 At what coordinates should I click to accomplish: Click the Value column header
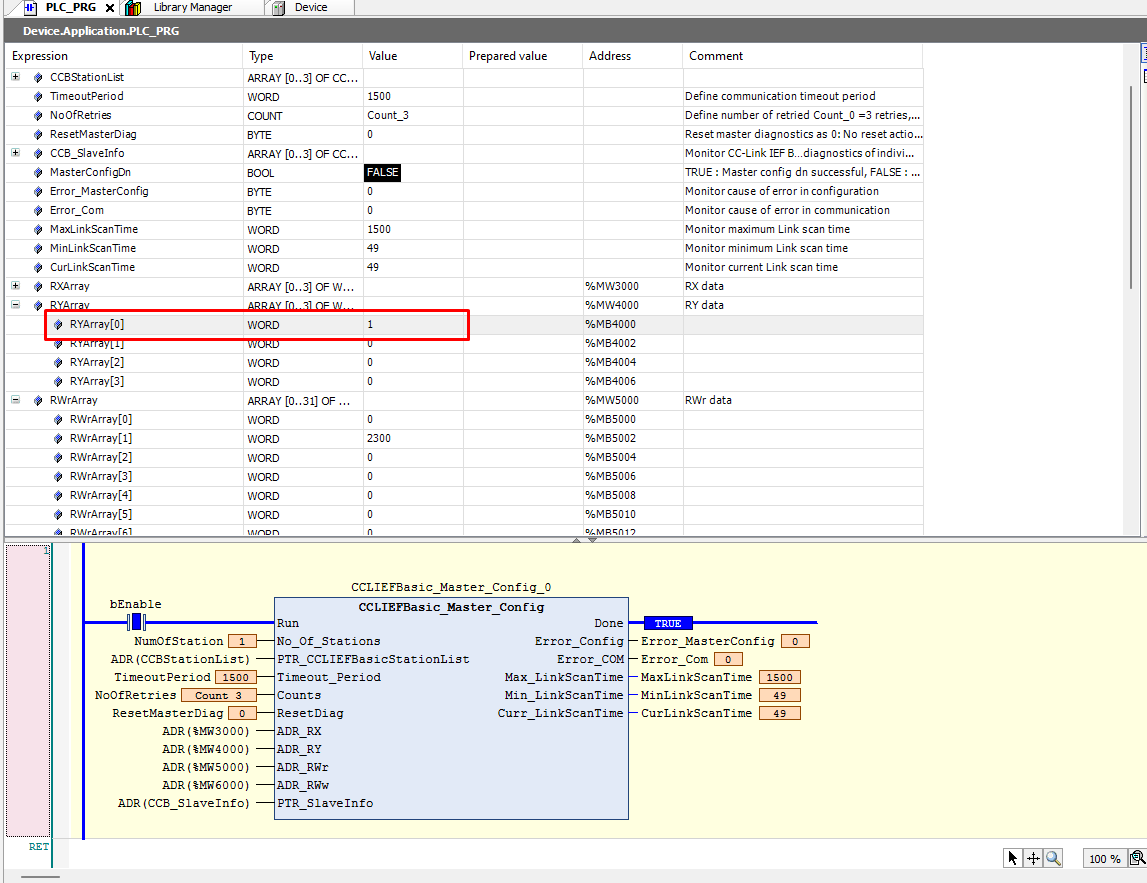413,56
